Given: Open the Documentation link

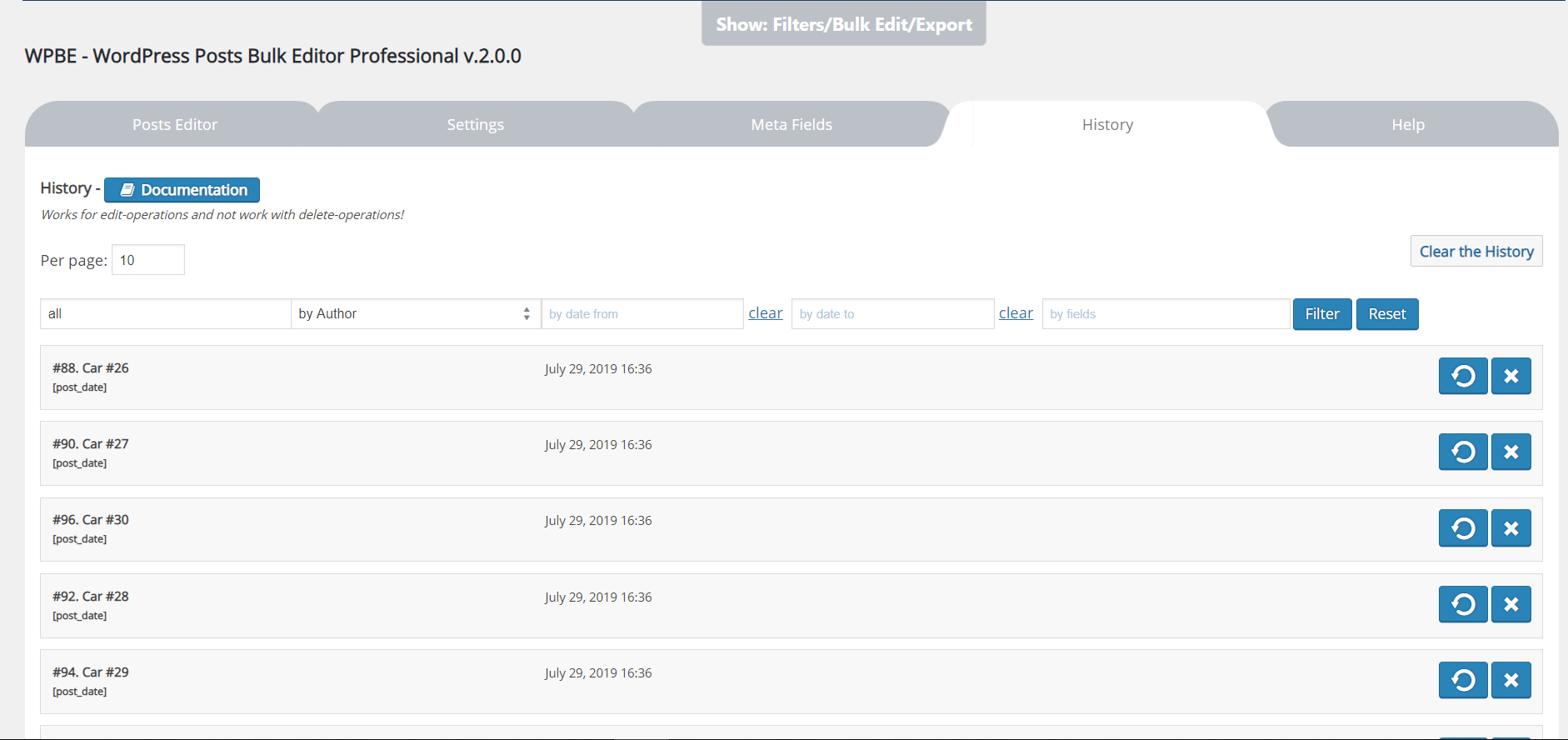Looking at the screenshot, I should [182, 190].
